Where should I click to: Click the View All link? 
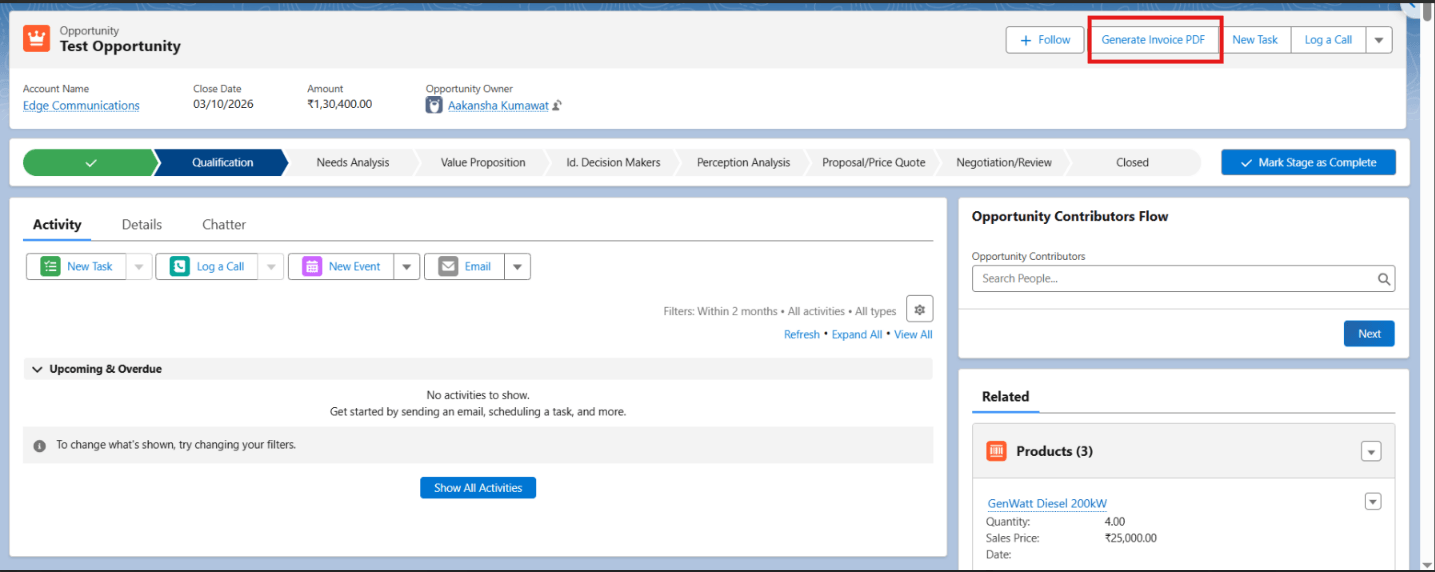[x=913, y=335]
